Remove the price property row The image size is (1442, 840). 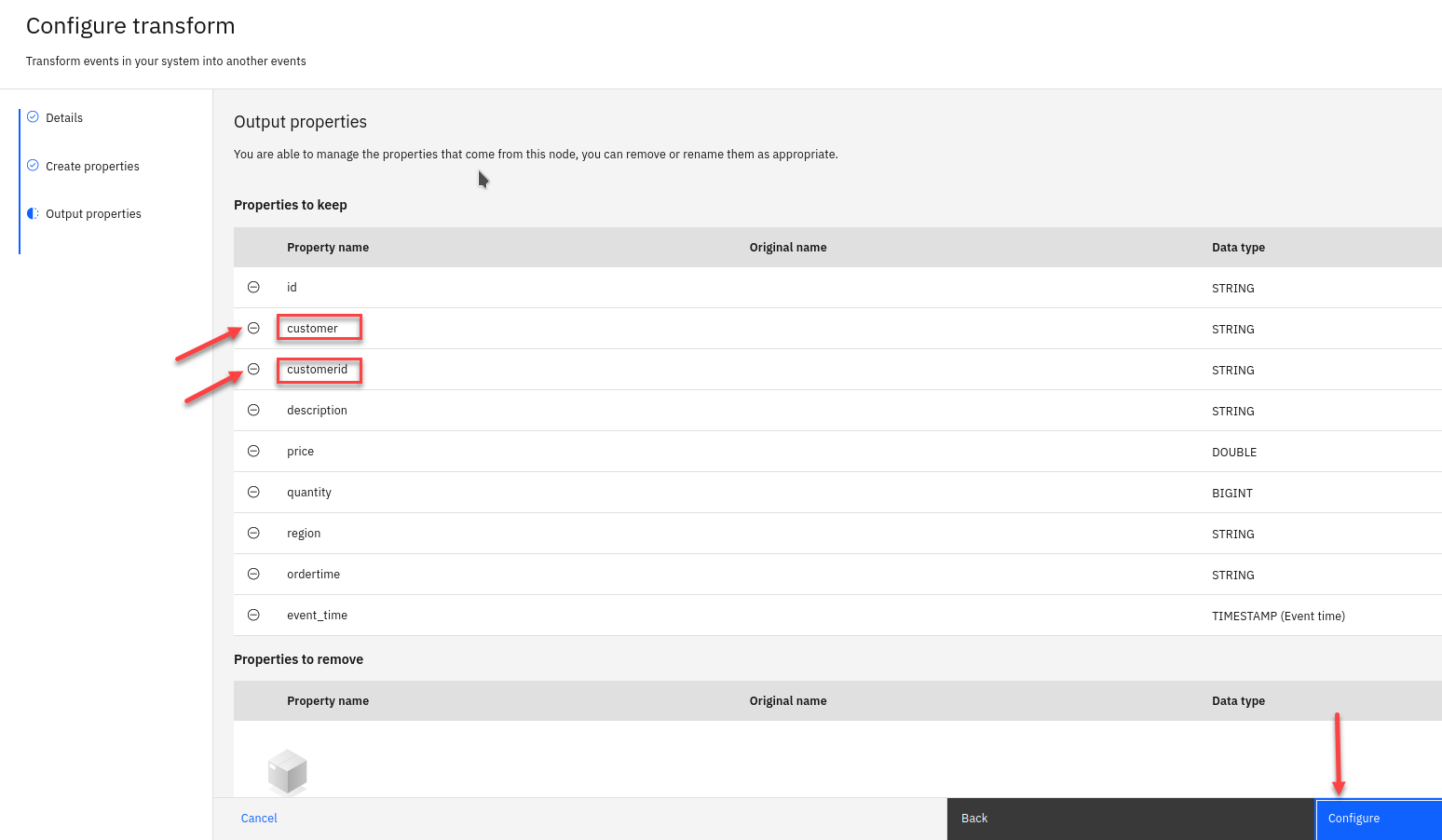point(253,451)
